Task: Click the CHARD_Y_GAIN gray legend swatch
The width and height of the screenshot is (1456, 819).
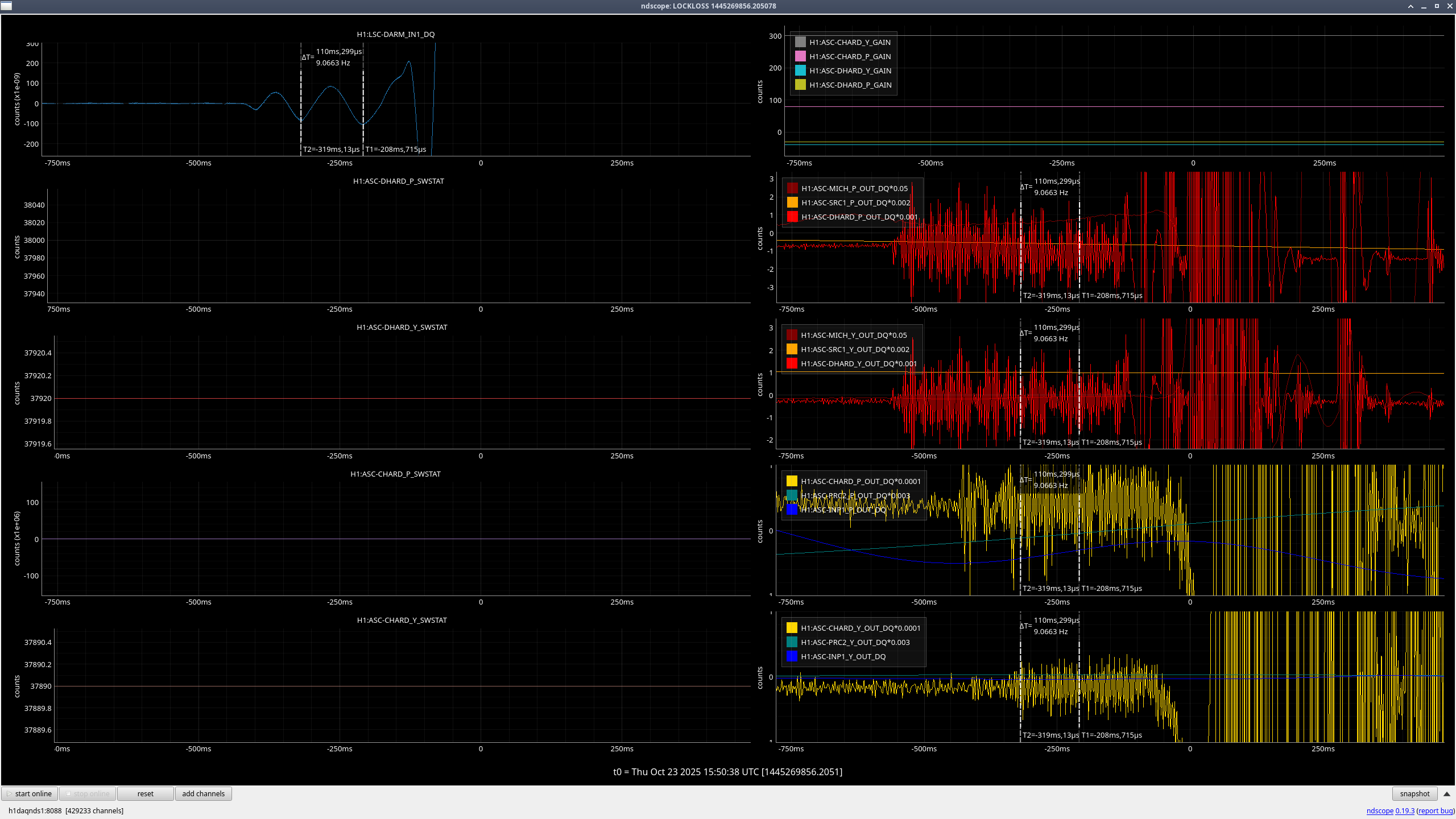Action: click(x=800, y=42)
